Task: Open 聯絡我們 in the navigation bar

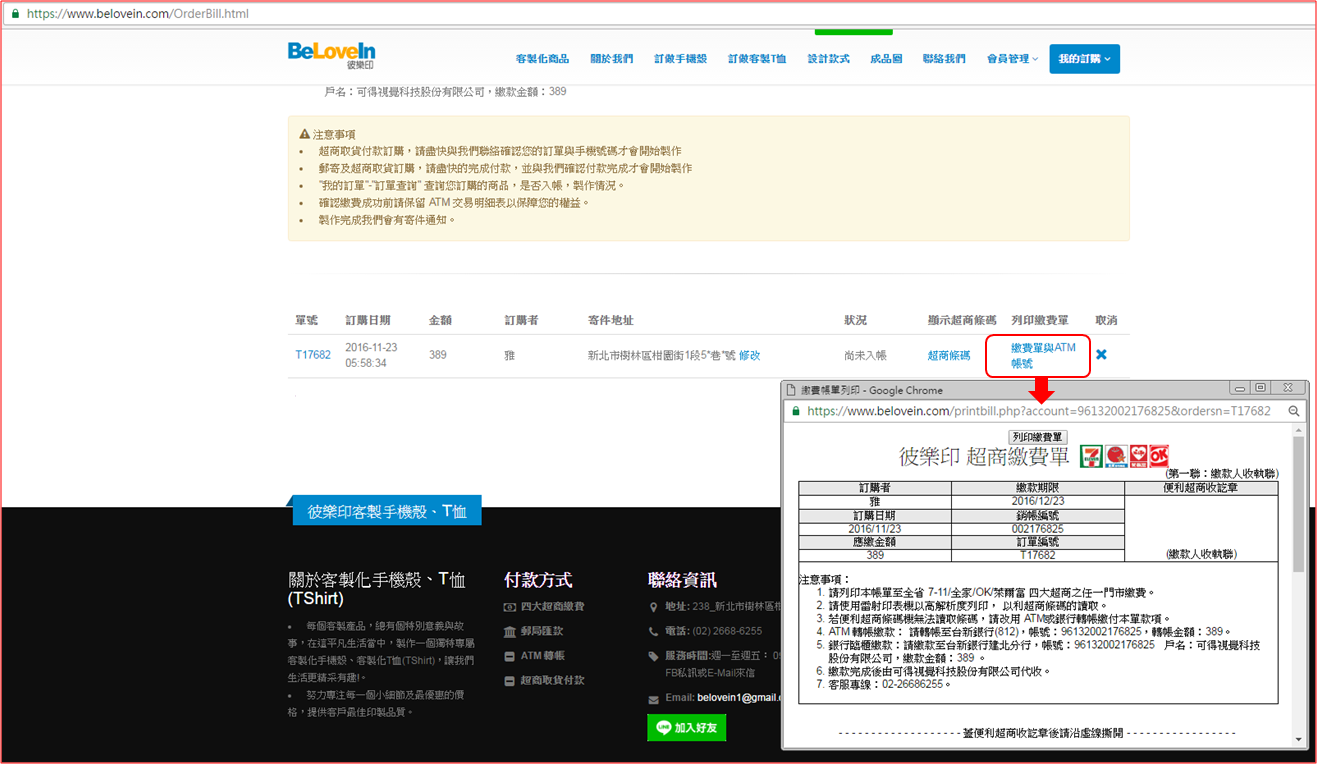Action: point(944,59)
